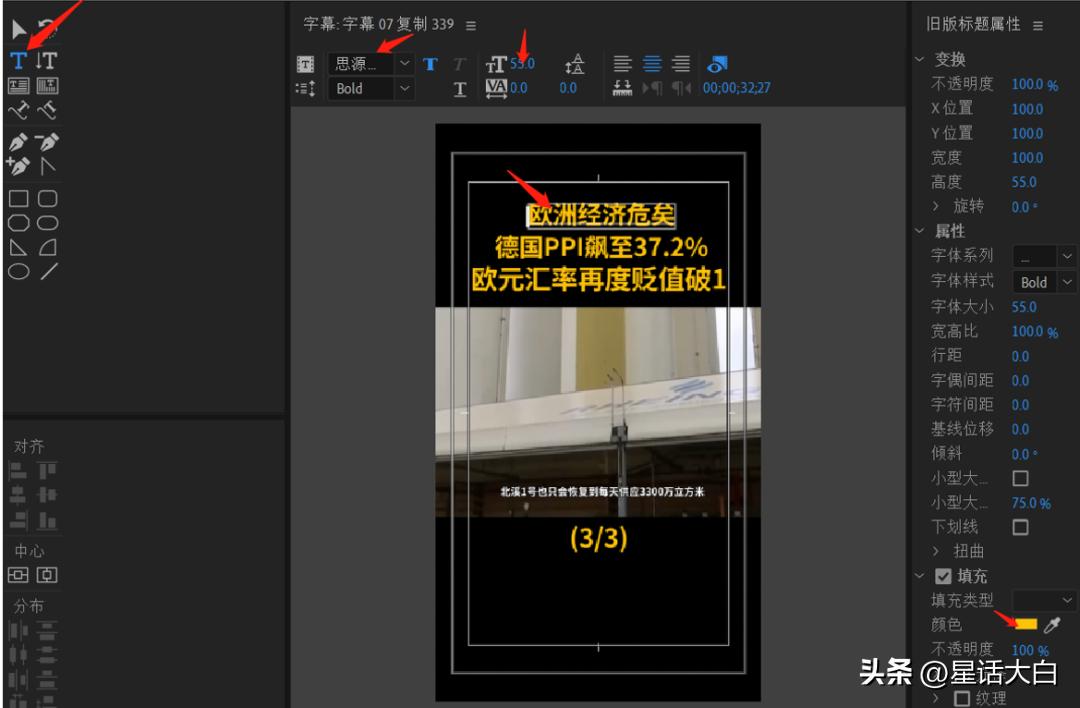Select the Selection arrow tool
The image size is (1080, 708).
(x=17, y=25)
